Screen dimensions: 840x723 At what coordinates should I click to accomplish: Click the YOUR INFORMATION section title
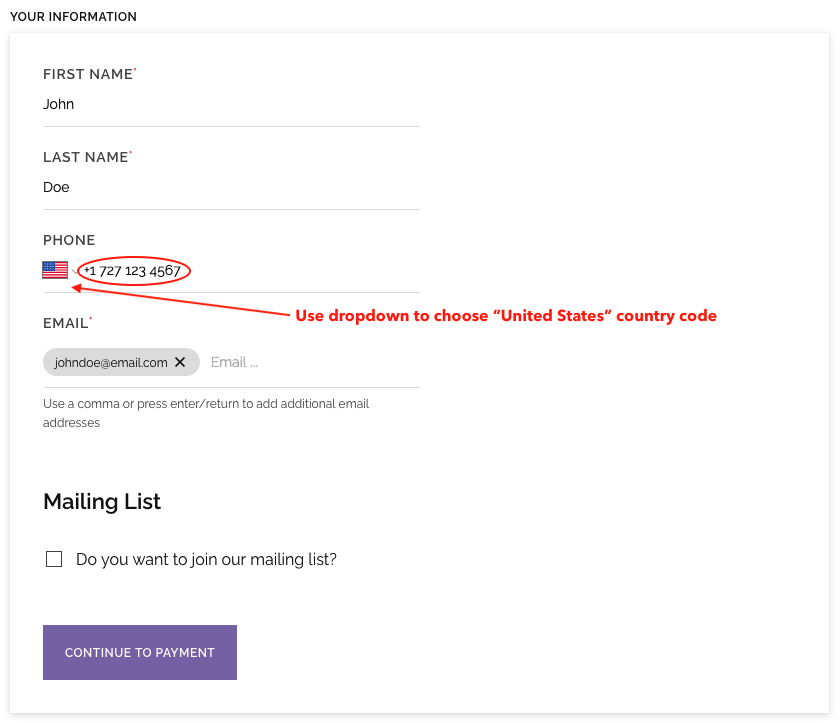[x=73, y=17]
